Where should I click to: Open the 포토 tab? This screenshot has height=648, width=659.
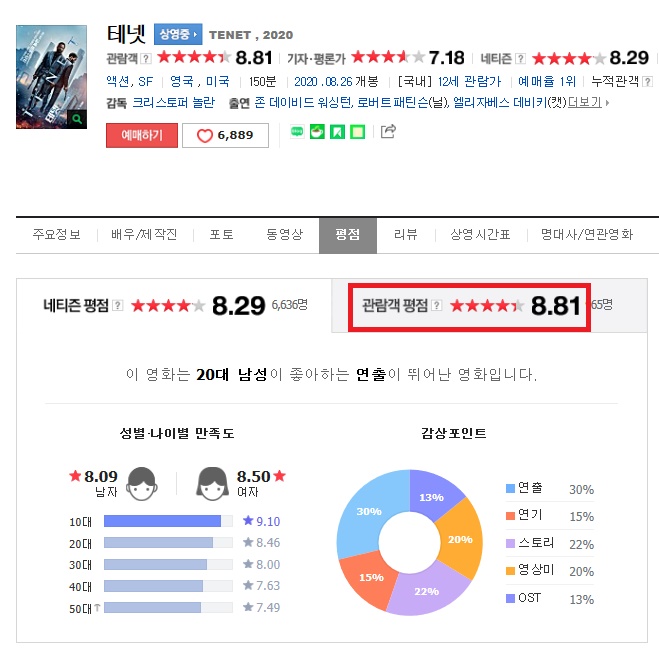pos(221,234)
